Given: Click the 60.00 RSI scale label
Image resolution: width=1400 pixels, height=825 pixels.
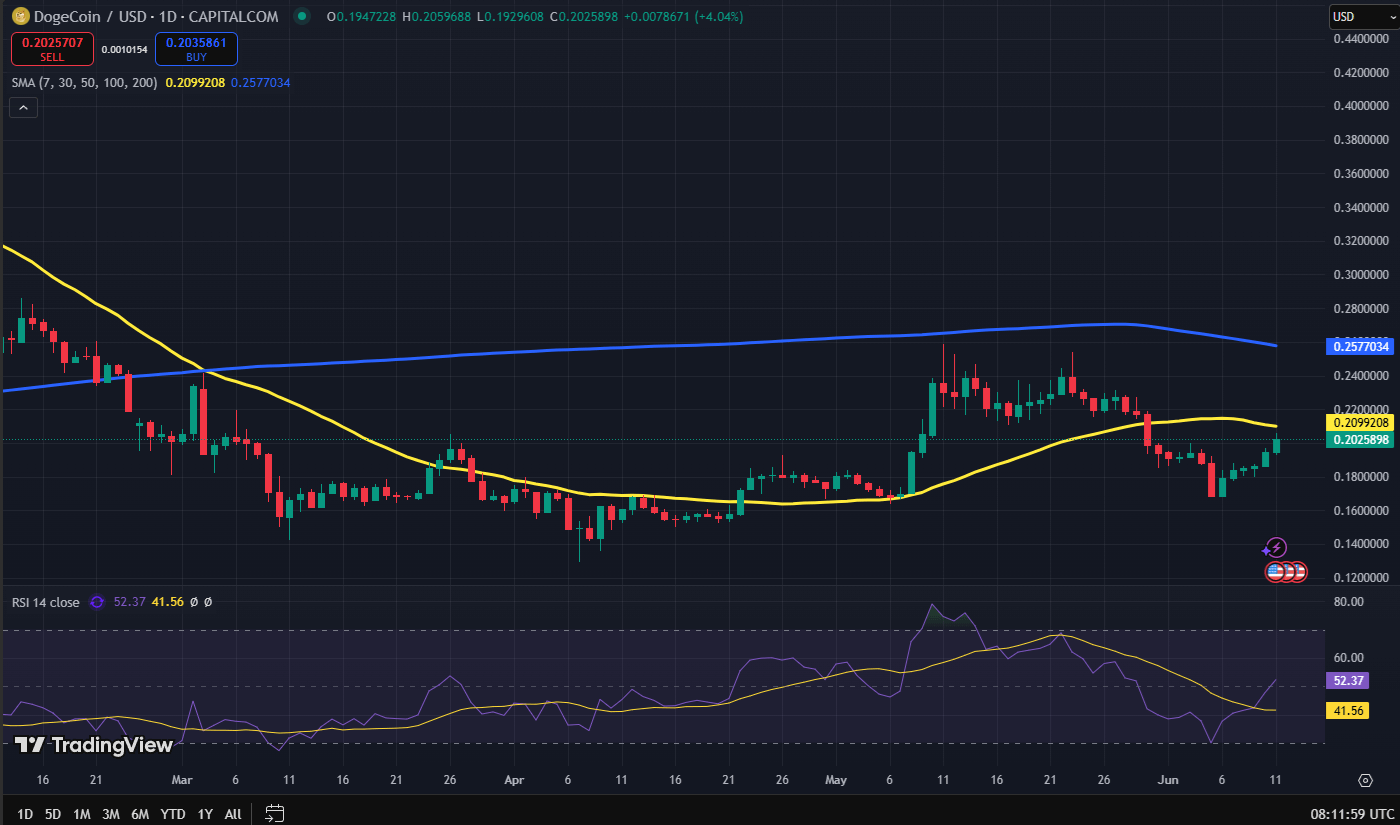Looking at the screenshot, I should pyautogui.click(x=1349, y=658).
